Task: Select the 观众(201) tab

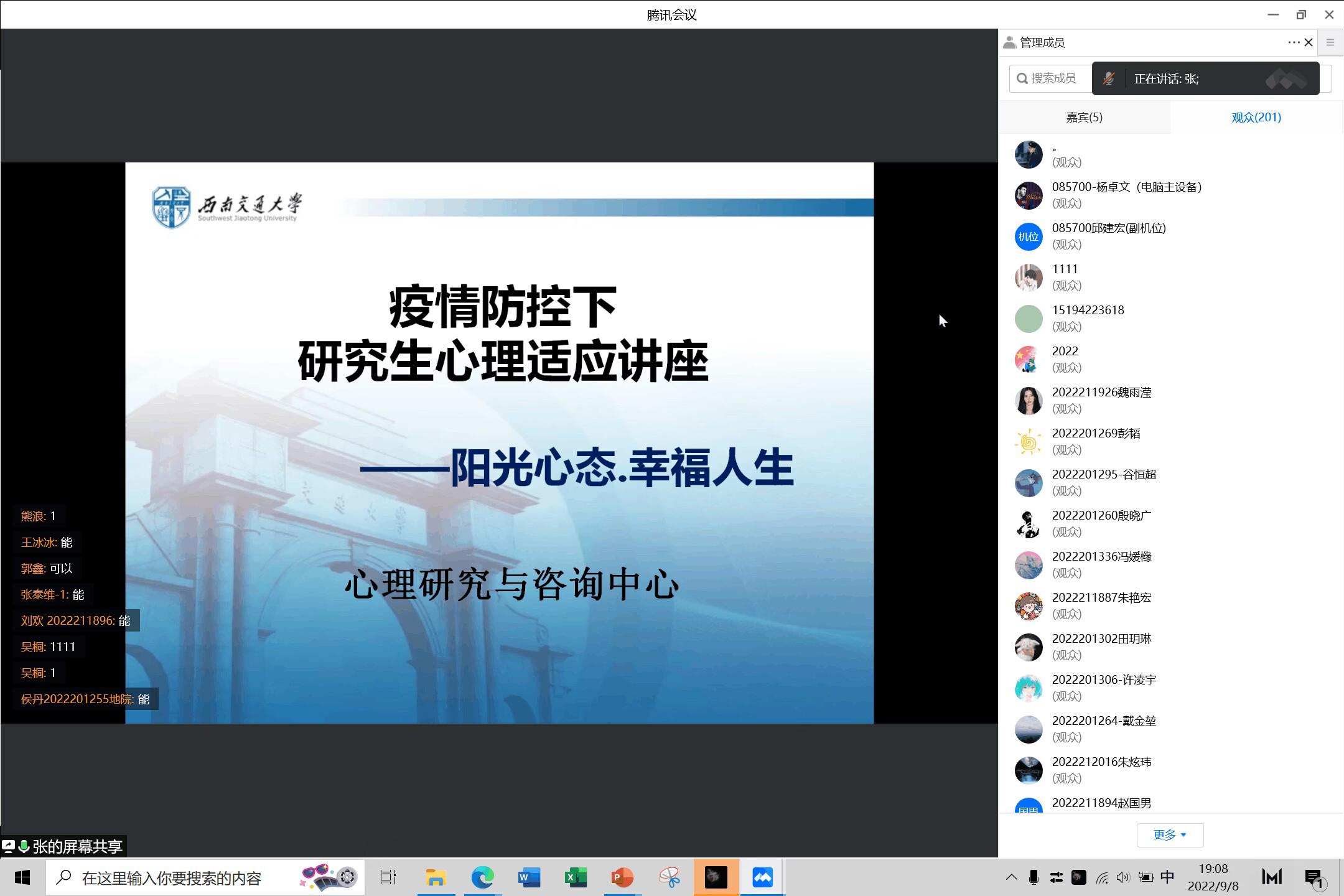Action: click(x=1256, y=117)
